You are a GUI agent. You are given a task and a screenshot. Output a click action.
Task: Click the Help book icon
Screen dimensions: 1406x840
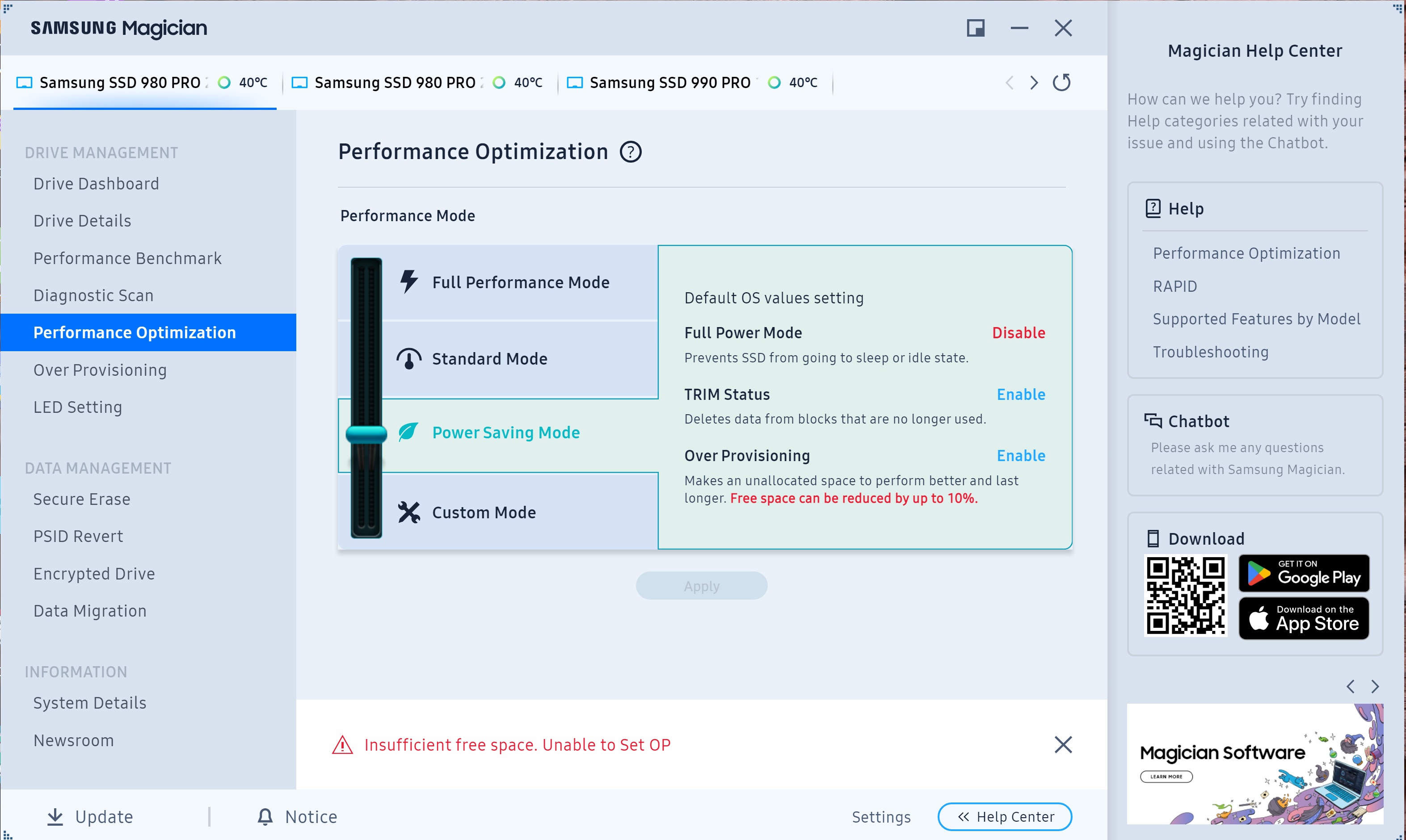click(1153, 208)
